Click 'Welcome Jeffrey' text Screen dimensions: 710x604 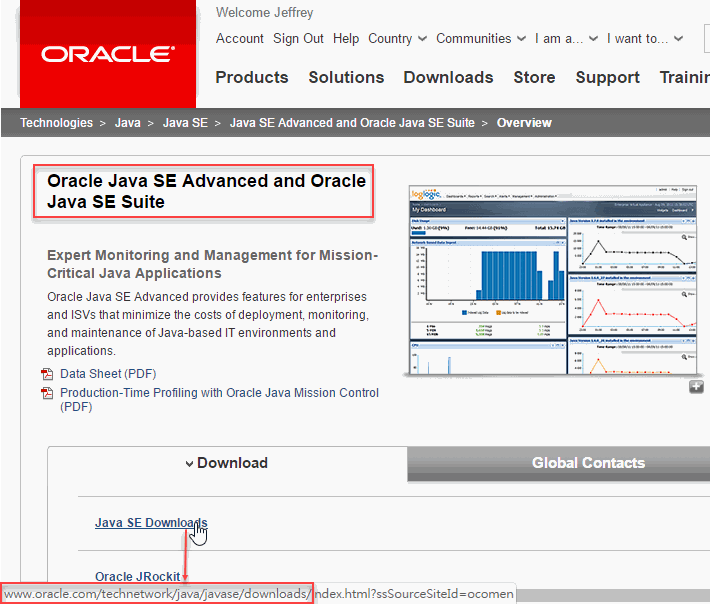click(x=264, y=13)
